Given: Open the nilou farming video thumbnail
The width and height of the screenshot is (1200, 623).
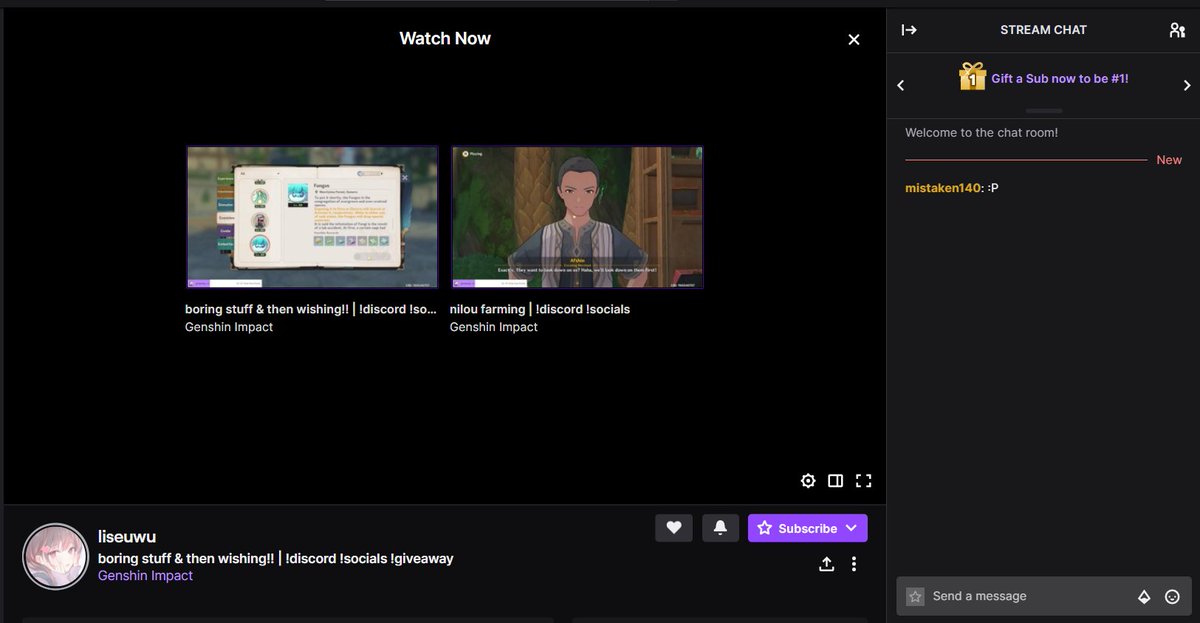Looking at the screenshot, I should point(577,217).
